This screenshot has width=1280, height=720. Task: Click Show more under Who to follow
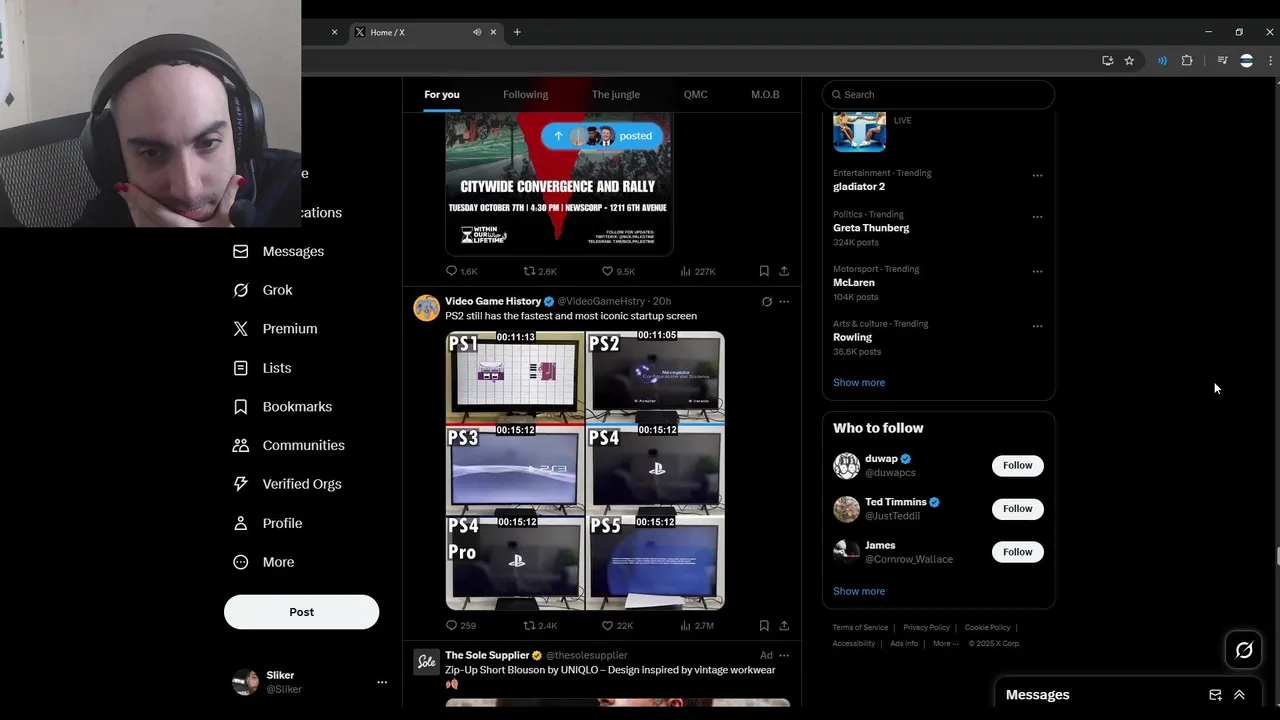pyautogui.click(x=859, y=591)
